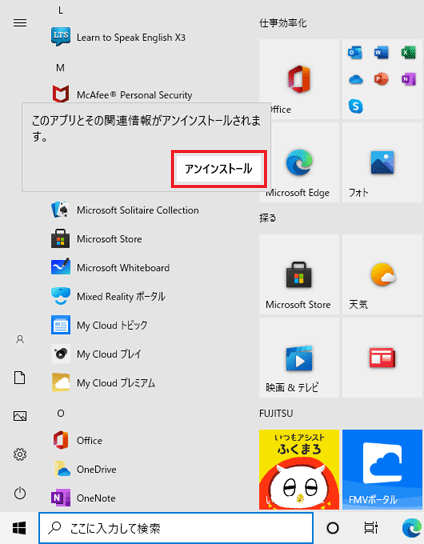Open My Cloud プレミアム app
The image size is (424, 544).
click(x=103, y=383)
